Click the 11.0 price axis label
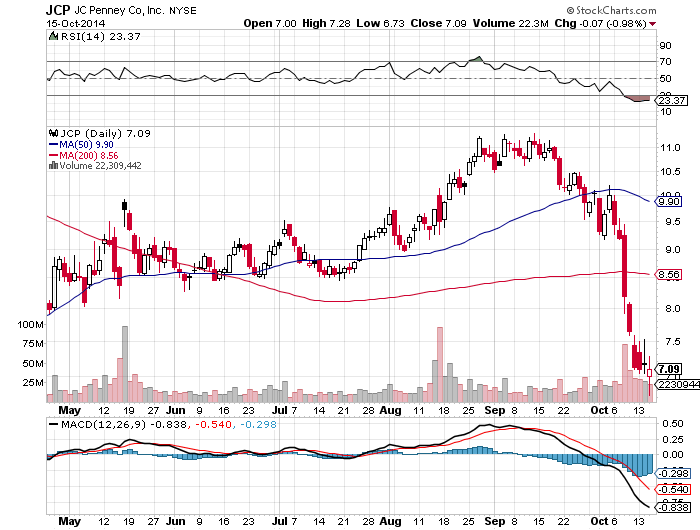The height and width of the screenshot is (530, 700). click(671, 148)
